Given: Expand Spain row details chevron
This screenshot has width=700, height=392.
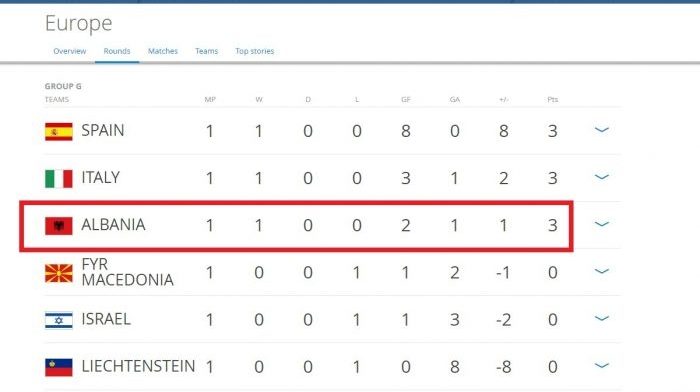Looking at the screenshot, I should point(602,130).
